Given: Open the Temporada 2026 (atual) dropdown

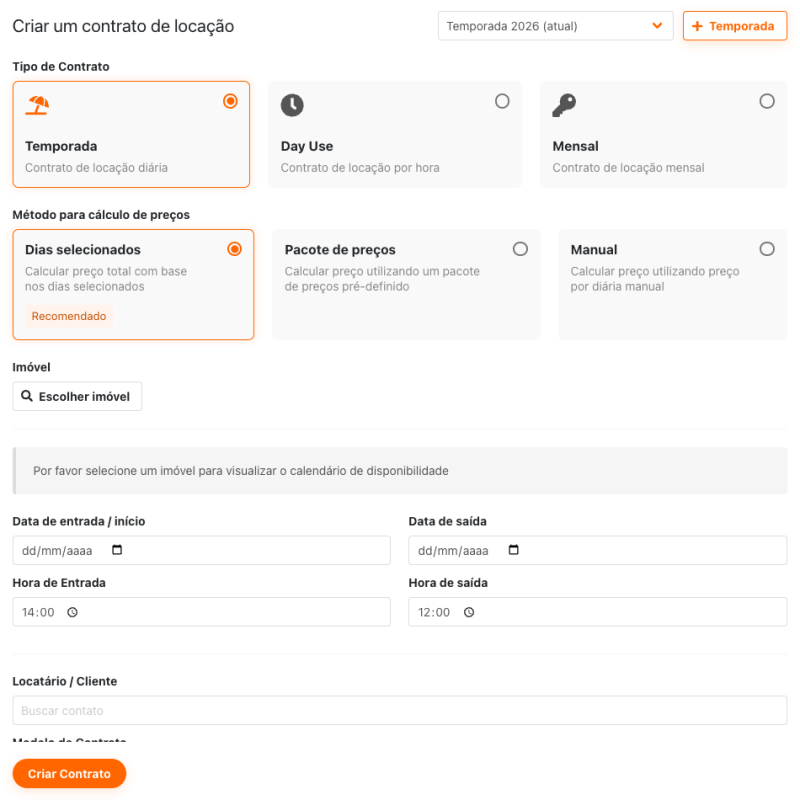Looking at the screenshot, I should coord(555,26).
